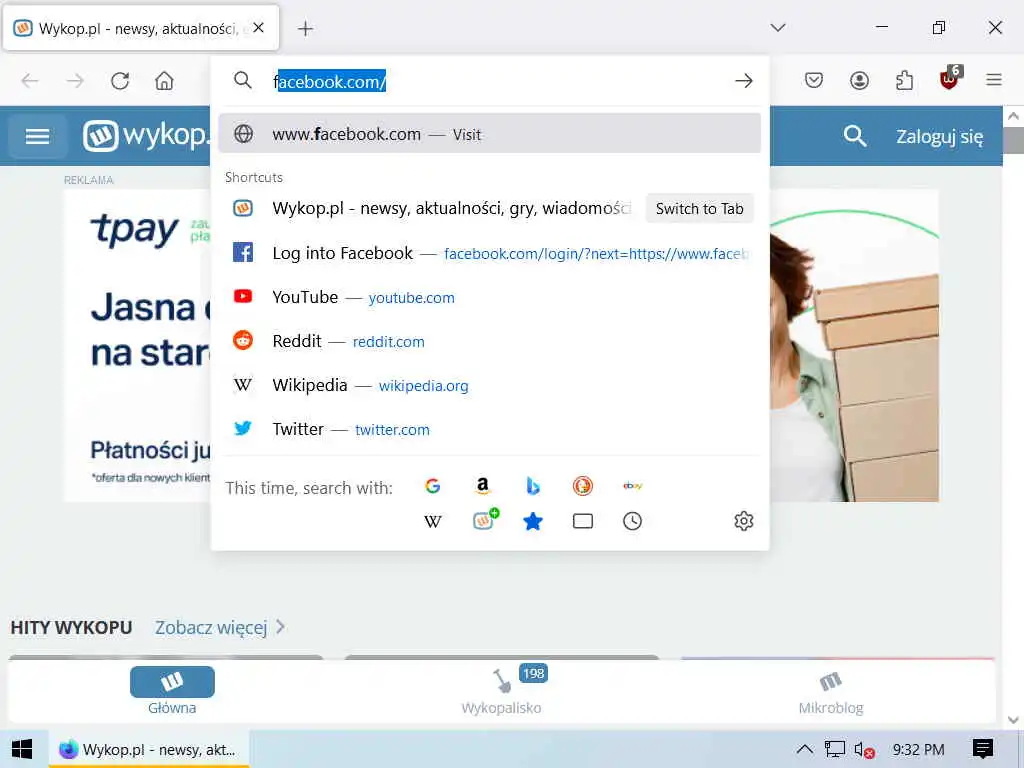Click the Wykop logo
The height and width of the screenshot is (768, 1024).
146,136
